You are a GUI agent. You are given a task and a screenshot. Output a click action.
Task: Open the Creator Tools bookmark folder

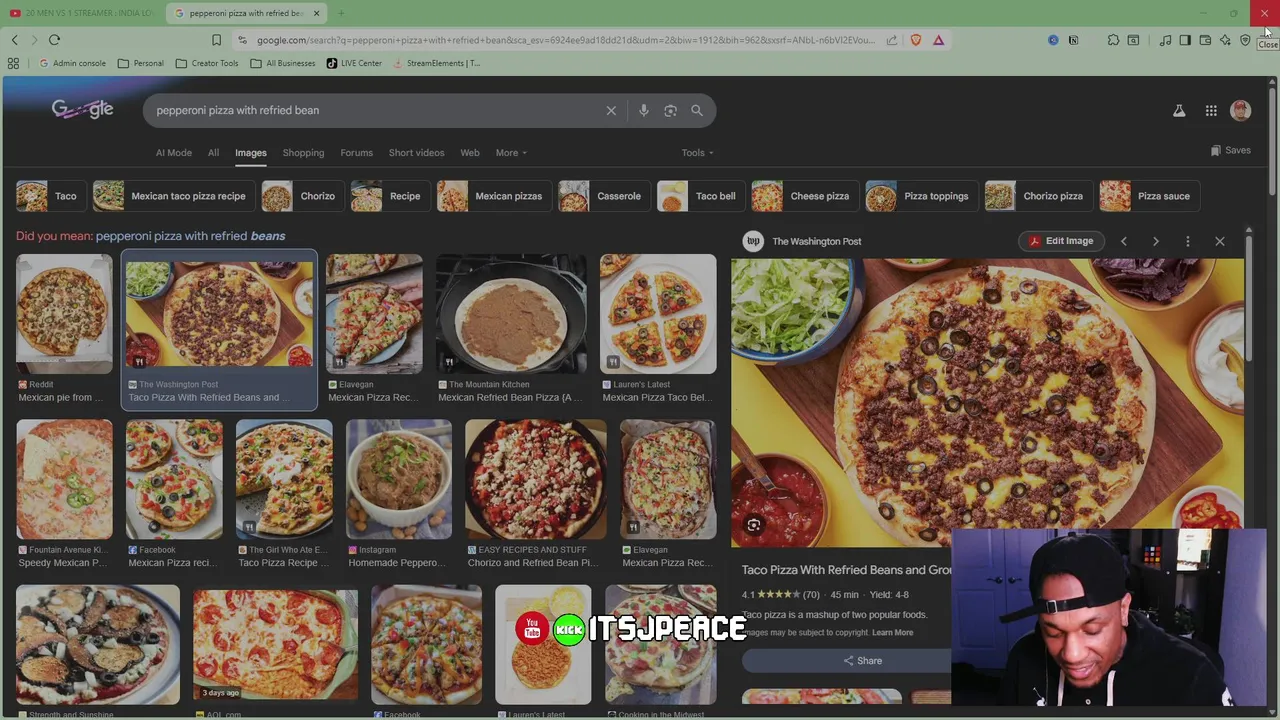point(207,63)
